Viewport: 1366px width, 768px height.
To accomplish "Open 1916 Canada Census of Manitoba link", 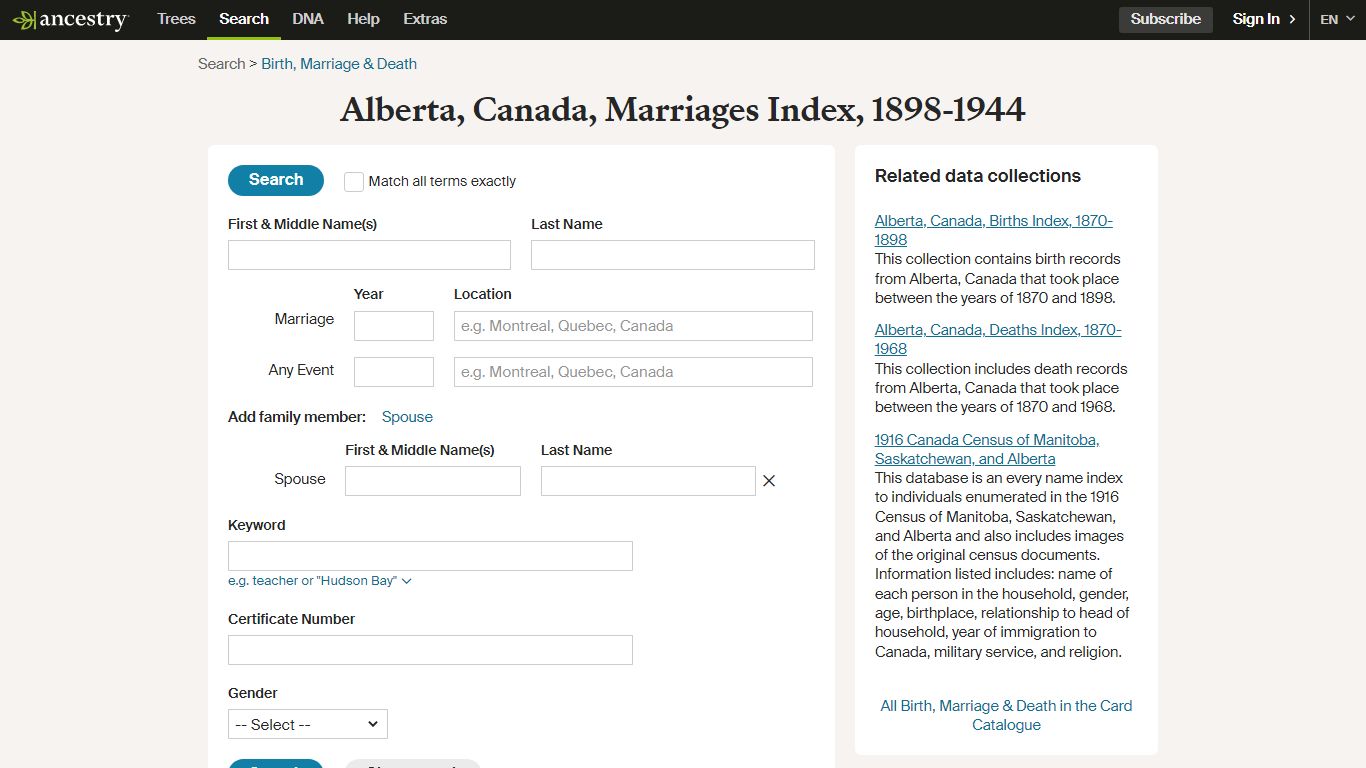I will [987, 449].
